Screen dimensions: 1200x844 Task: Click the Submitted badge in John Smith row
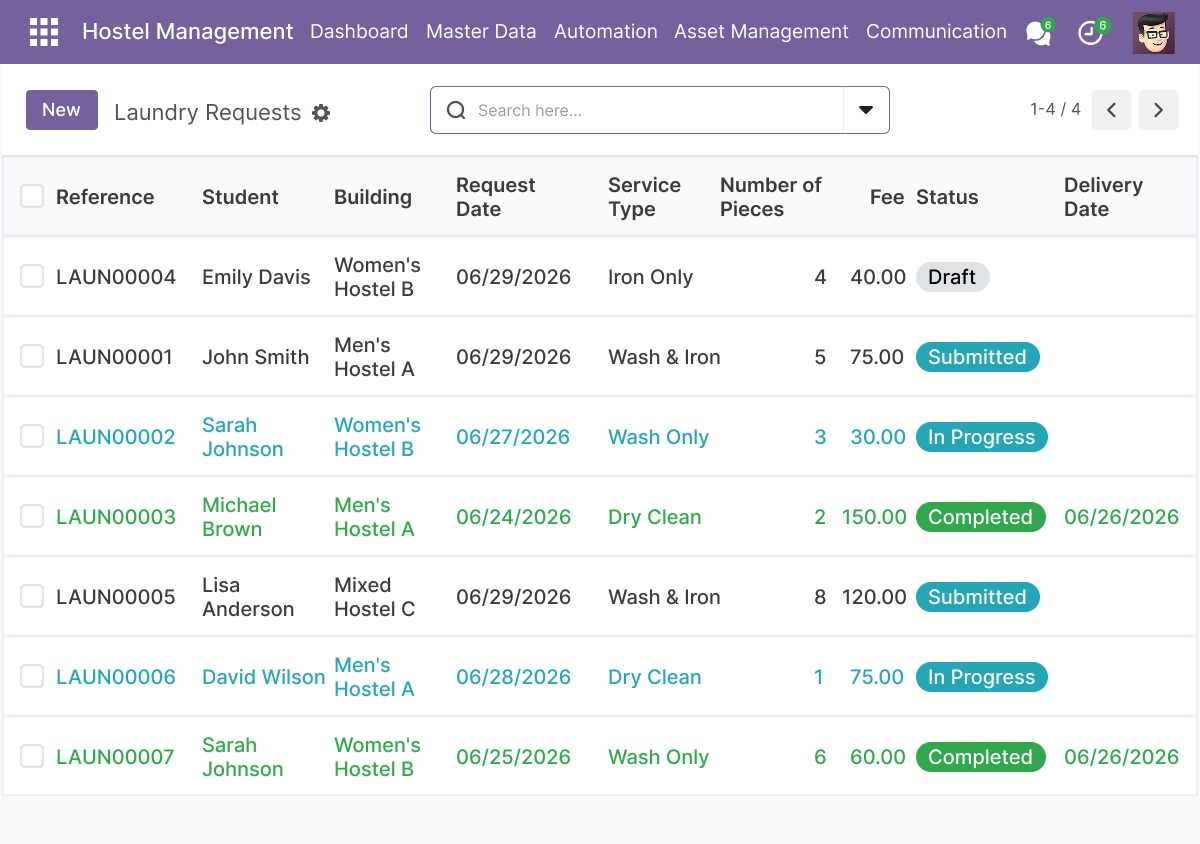977,357
